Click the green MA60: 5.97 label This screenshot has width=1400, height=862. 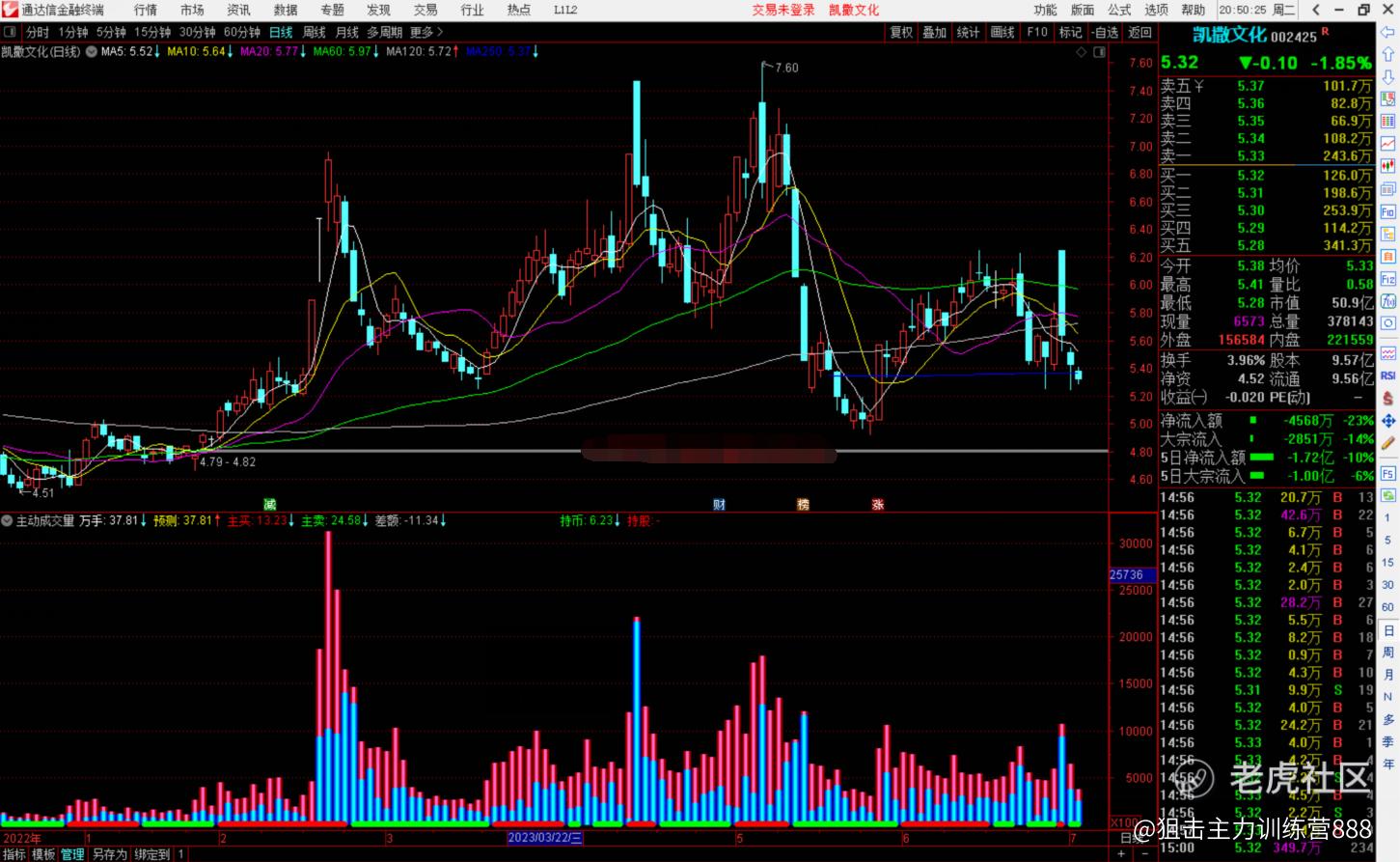pos(343,51)
